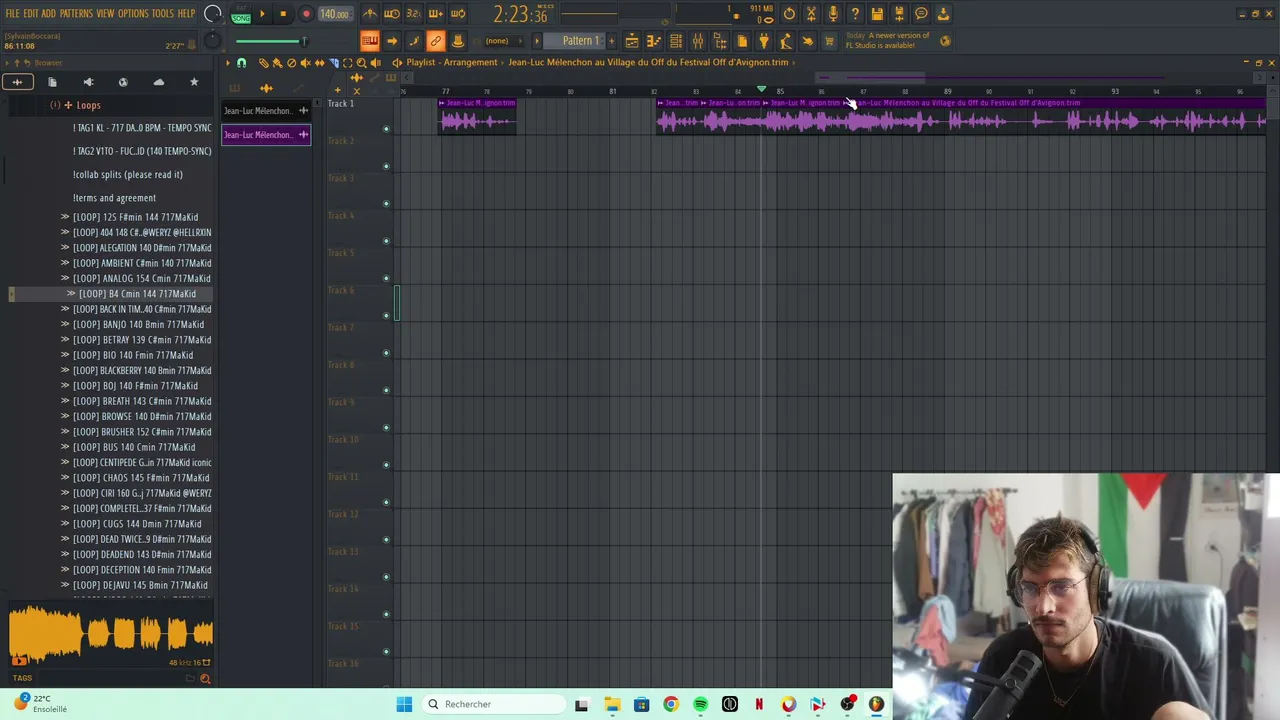Image resolution: width=1280 pixels, height=720 pixels.
Task: Select the playlist Paint brush tool
Action: 277,63
